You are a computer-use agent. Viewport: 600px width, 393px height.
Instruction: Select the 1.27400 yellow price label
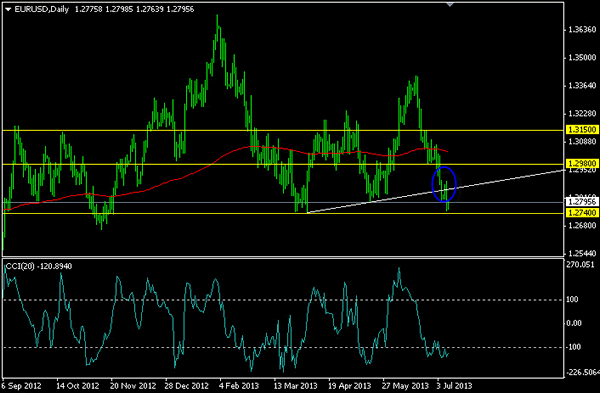(581, 213)
